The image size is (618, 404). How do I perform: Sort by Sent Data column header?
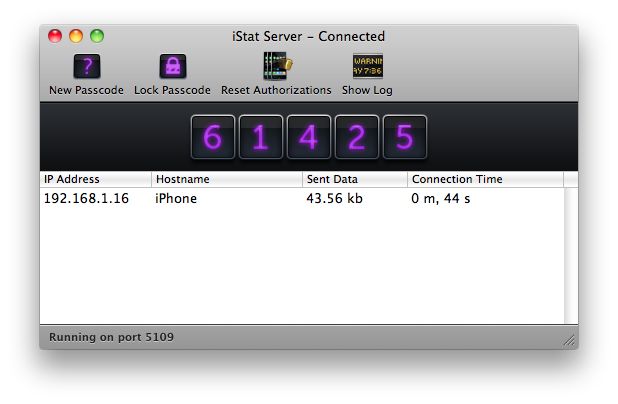point(355,179)
